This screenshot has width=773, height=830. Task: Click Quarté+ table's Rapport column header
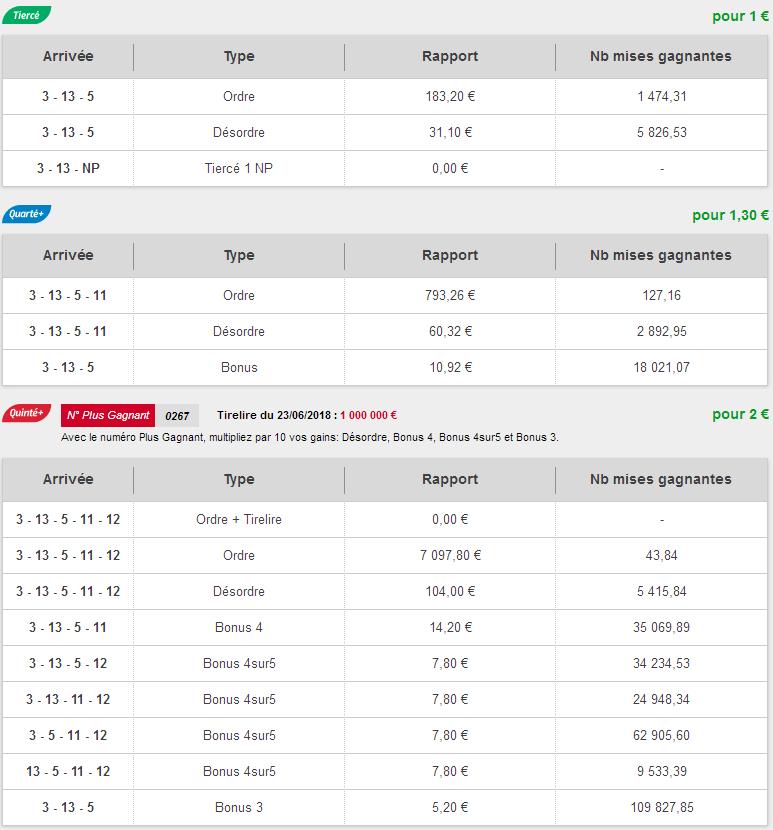[x=450, y=255]
